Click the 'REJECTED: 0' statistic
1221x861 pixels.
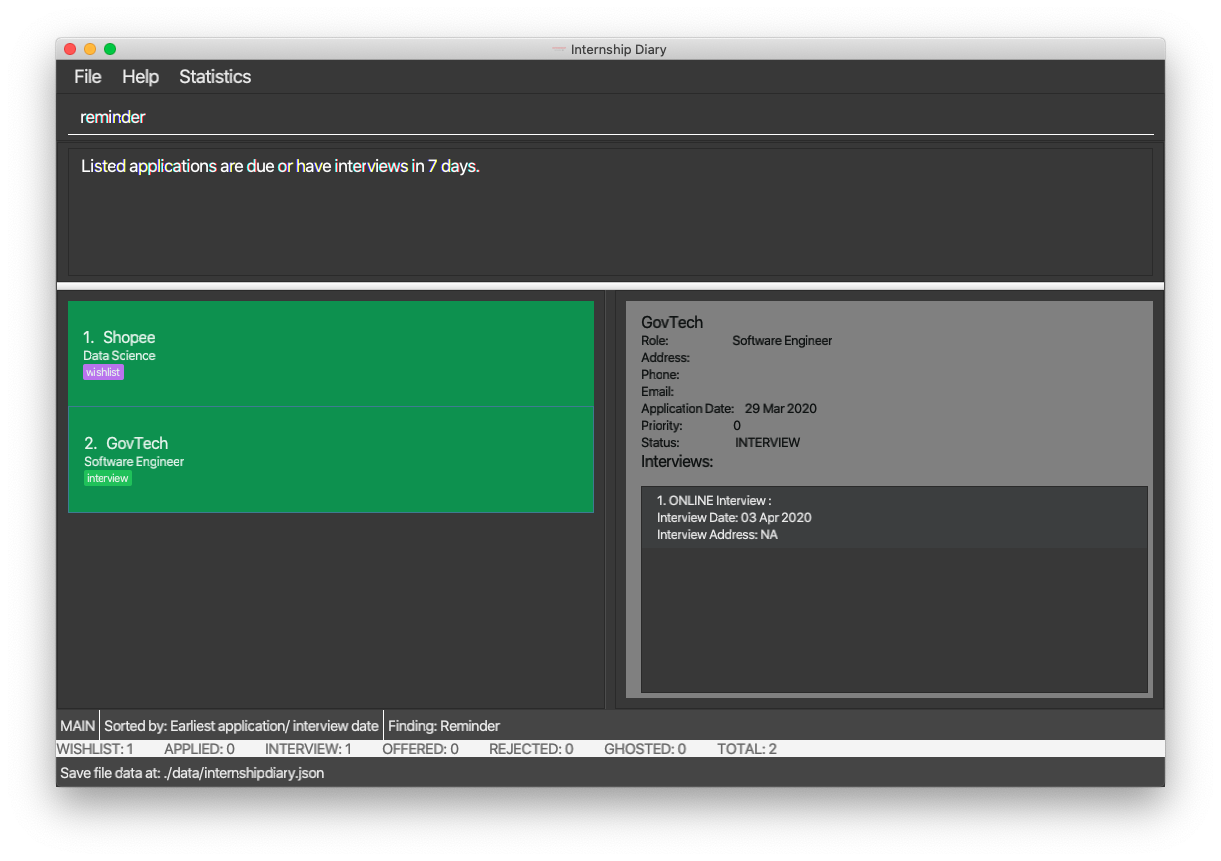coord(531,749)
